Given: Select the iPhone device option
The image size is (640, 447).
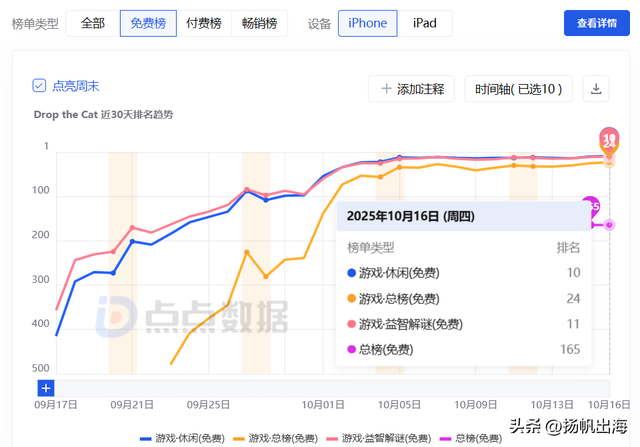Looking at the screenshot, I should coord(368,23).
